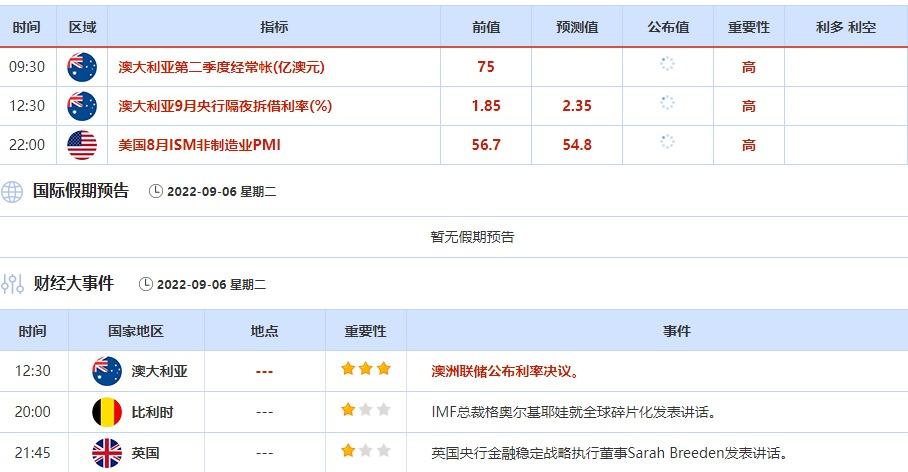Open 澳大利亚9月央行隔夜拆借利率 indicator link
This screenshot has width=908, height=472.
tap(224, 106)
